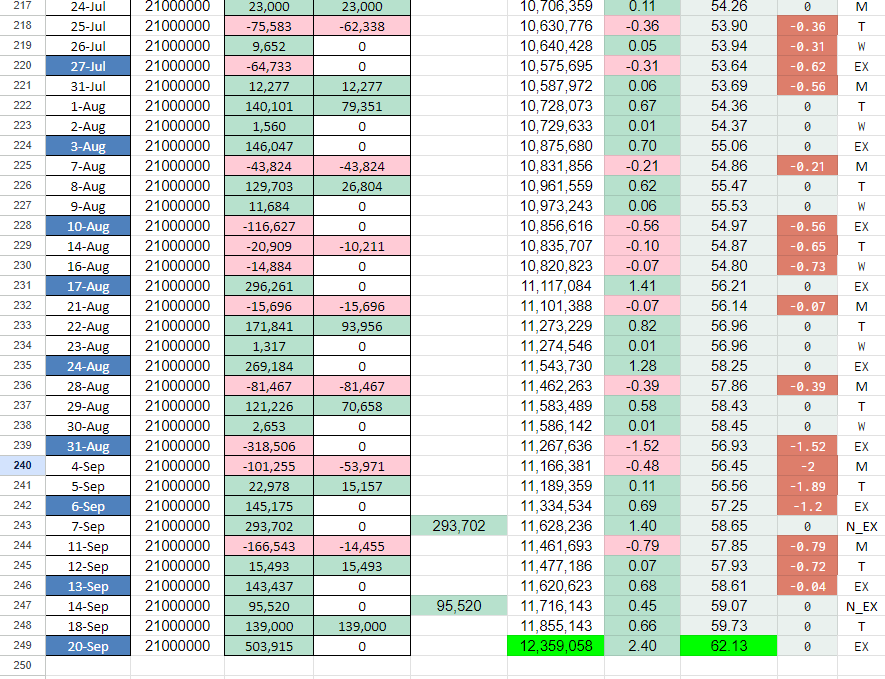Click the 14-Sep date cell
The height and width of the screenshot is (679, 885).
point(88,606)
